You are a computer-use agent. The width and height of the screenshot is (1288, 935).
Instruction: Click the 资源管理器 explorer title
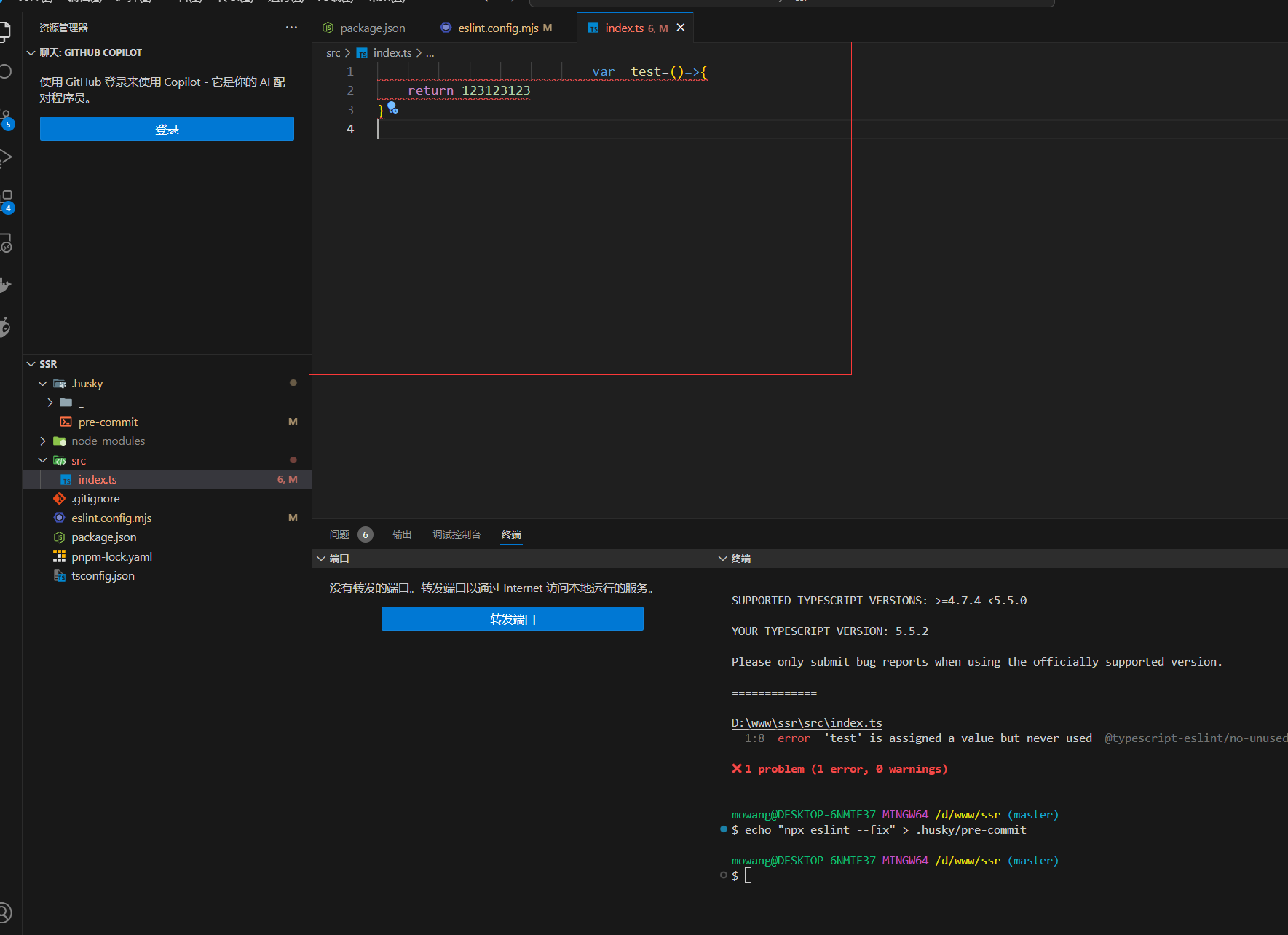tap(63, 28)
